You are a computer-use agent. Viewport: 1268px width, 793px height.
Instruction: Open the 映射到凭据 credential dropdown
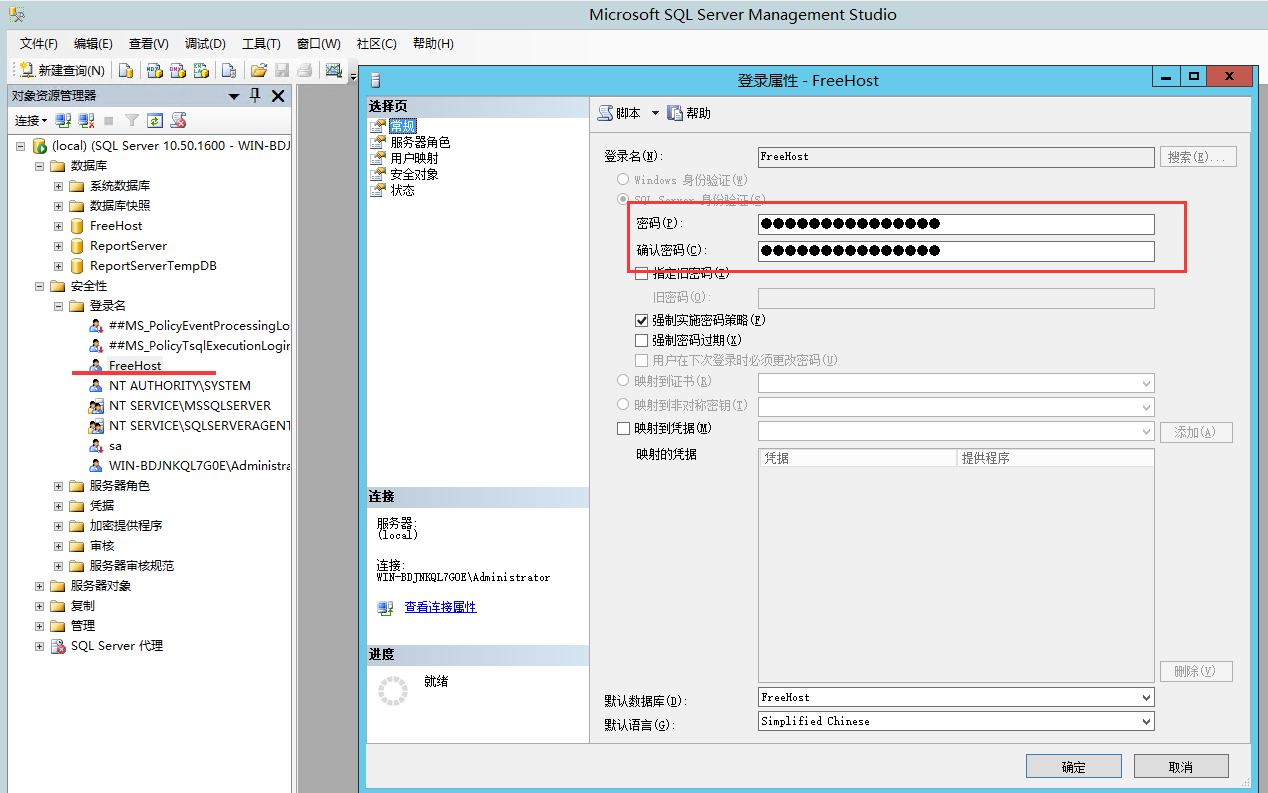click(956, 431)
